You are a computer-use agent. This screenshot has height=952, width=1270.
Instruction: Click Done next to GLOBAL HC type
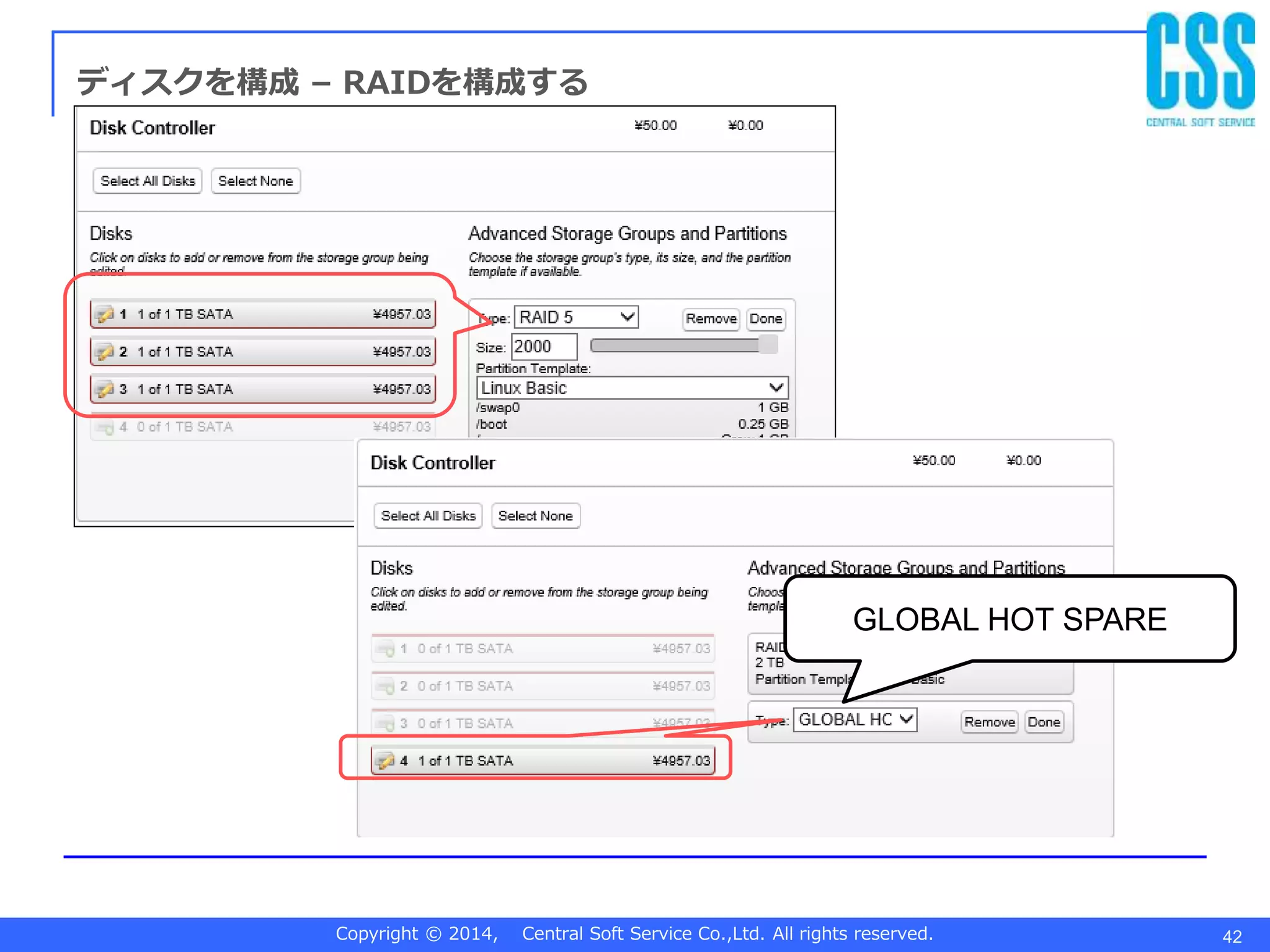(1044, 722)
